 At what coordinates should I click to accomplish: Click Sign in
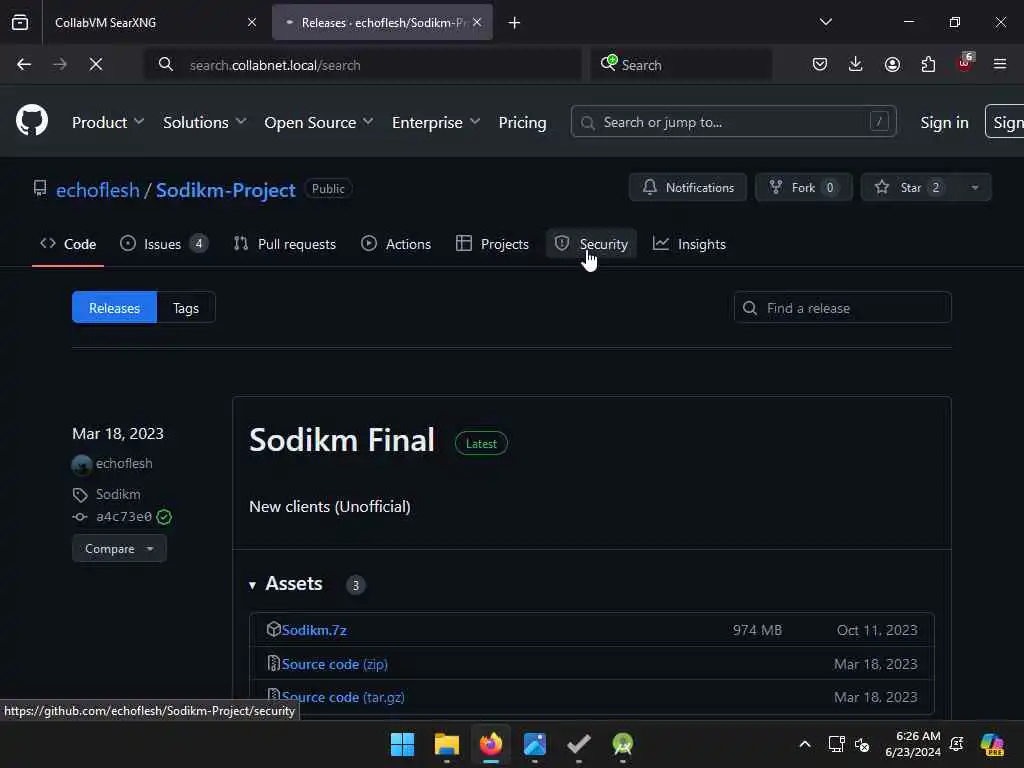pyautogui.click(x=944, y=122)
